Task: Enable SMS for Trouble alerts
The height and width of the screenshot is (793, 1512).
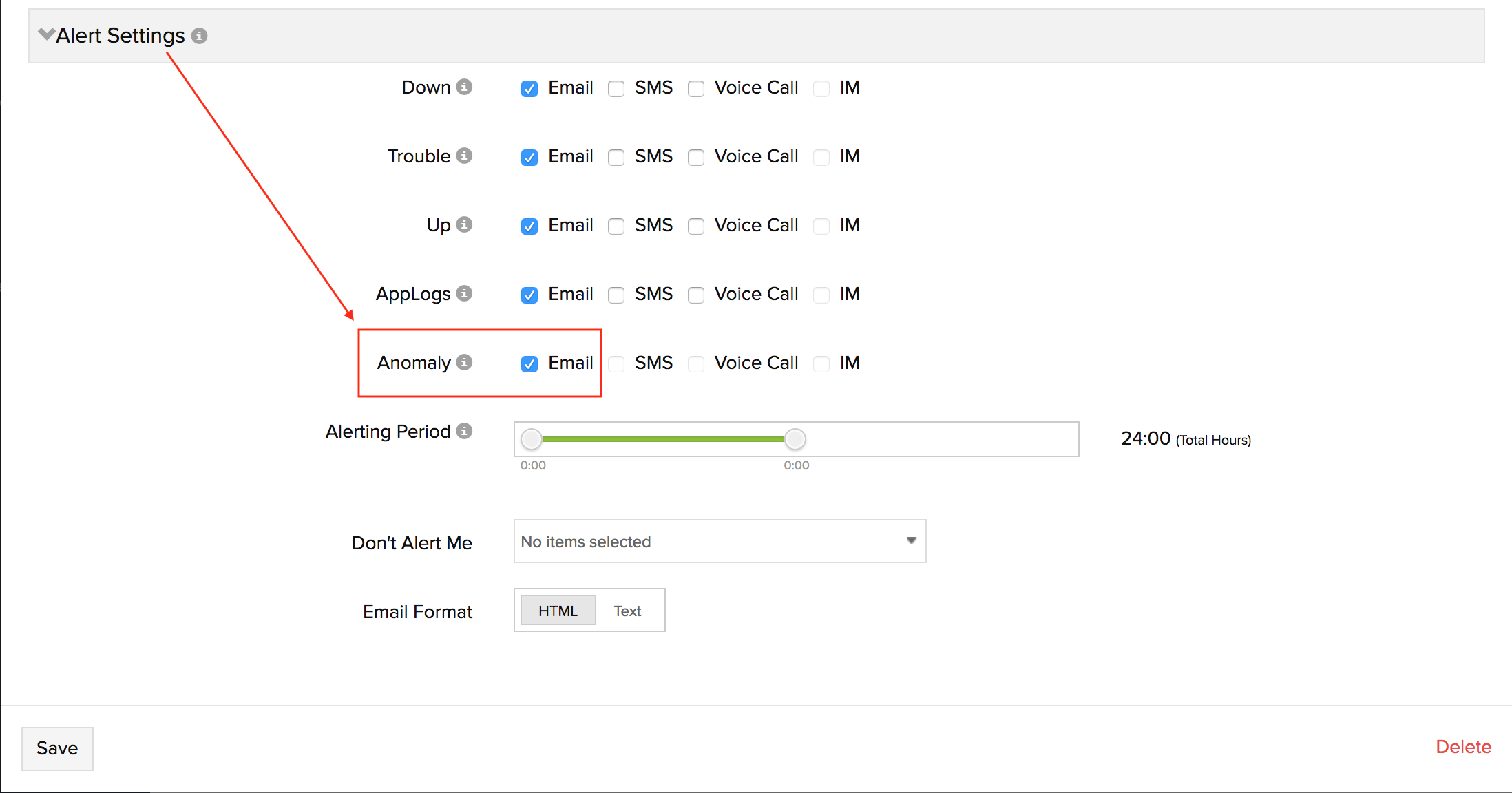Action: coord(616,158)
